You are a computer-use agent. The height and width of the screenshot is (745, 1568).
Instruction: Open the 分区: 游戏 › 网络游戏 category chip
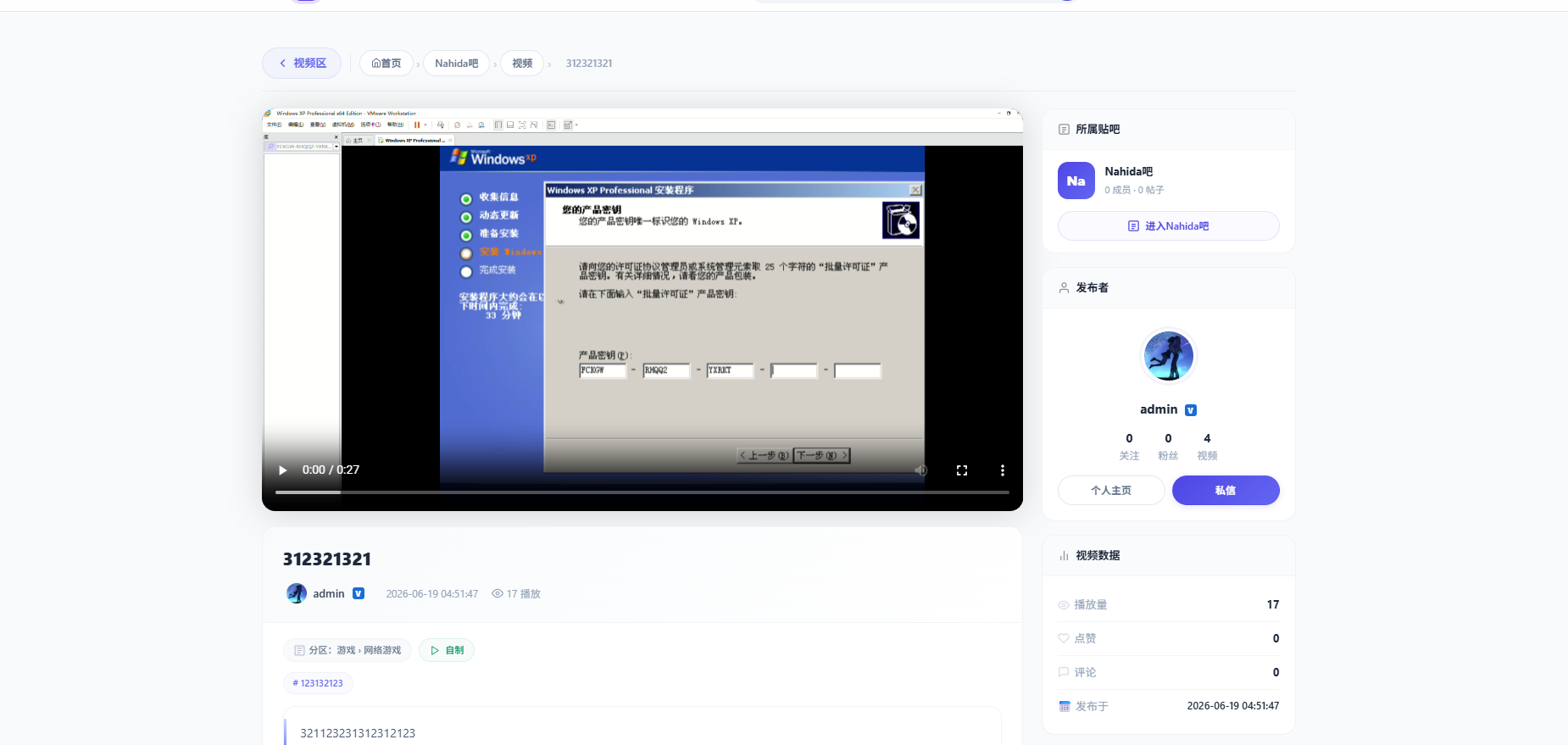(348, 650)
